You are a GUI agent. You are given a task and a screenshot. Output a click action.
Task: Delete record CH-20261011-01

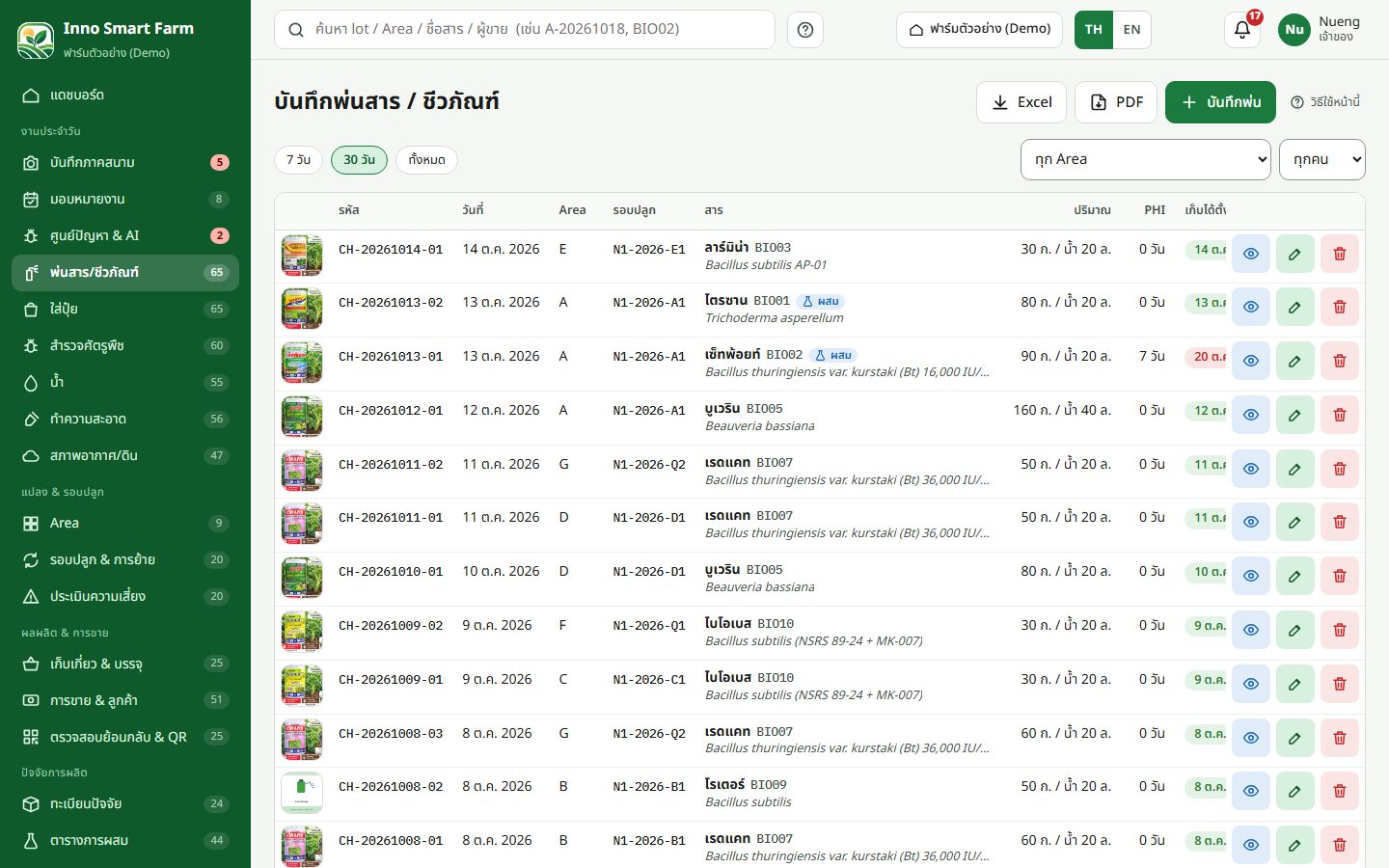(1340, 522)
